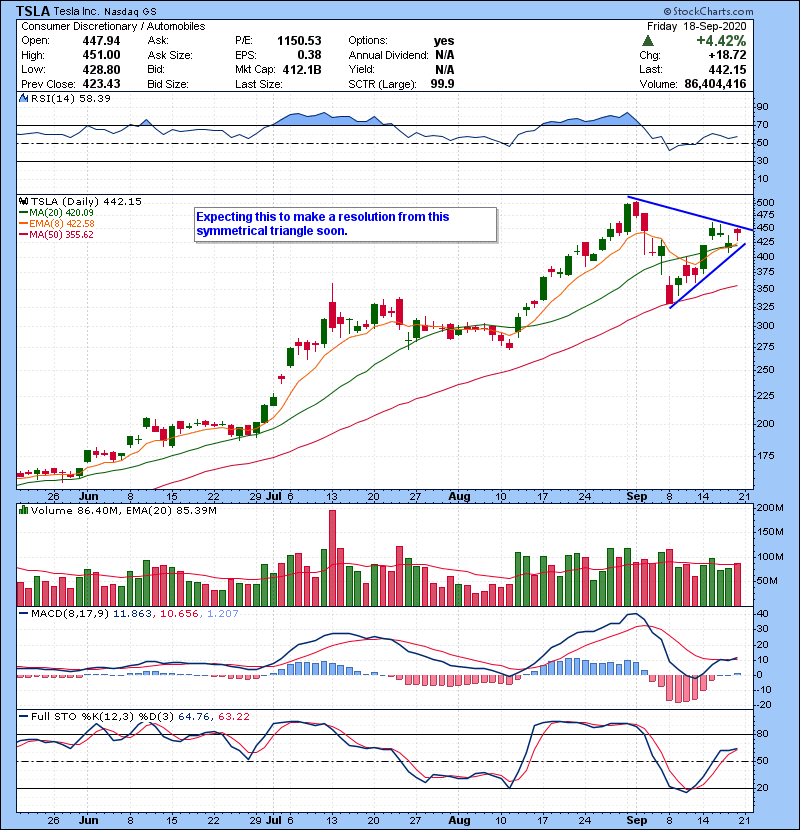This screenshot has width=800, height=830.
Task: Click the EMA(8) 422.58 legend entry
Action: point(56,223)
